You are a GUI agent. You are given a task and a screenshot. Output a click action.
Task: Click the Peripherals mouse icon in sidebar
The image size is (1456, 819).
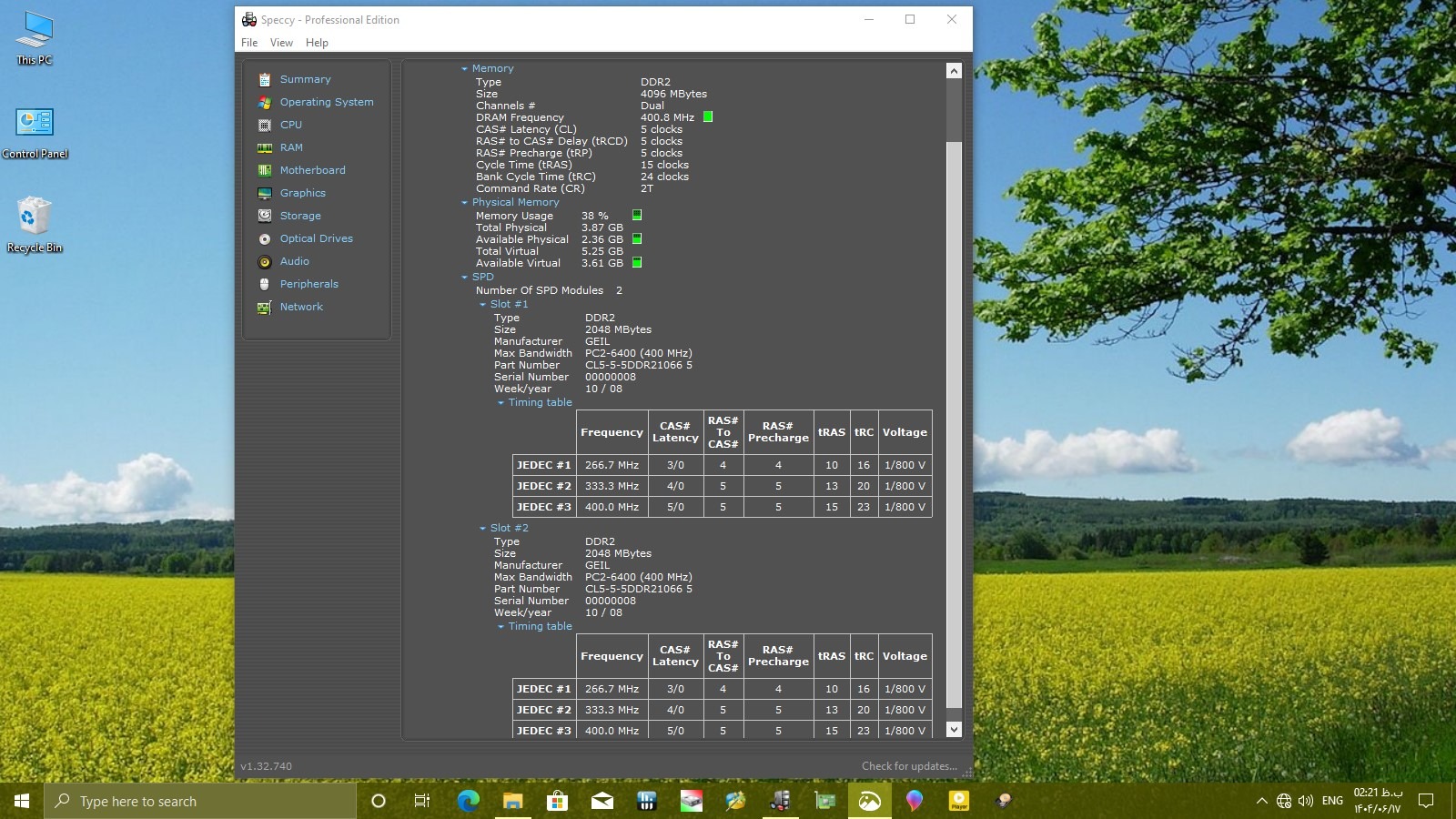(265, 284)
